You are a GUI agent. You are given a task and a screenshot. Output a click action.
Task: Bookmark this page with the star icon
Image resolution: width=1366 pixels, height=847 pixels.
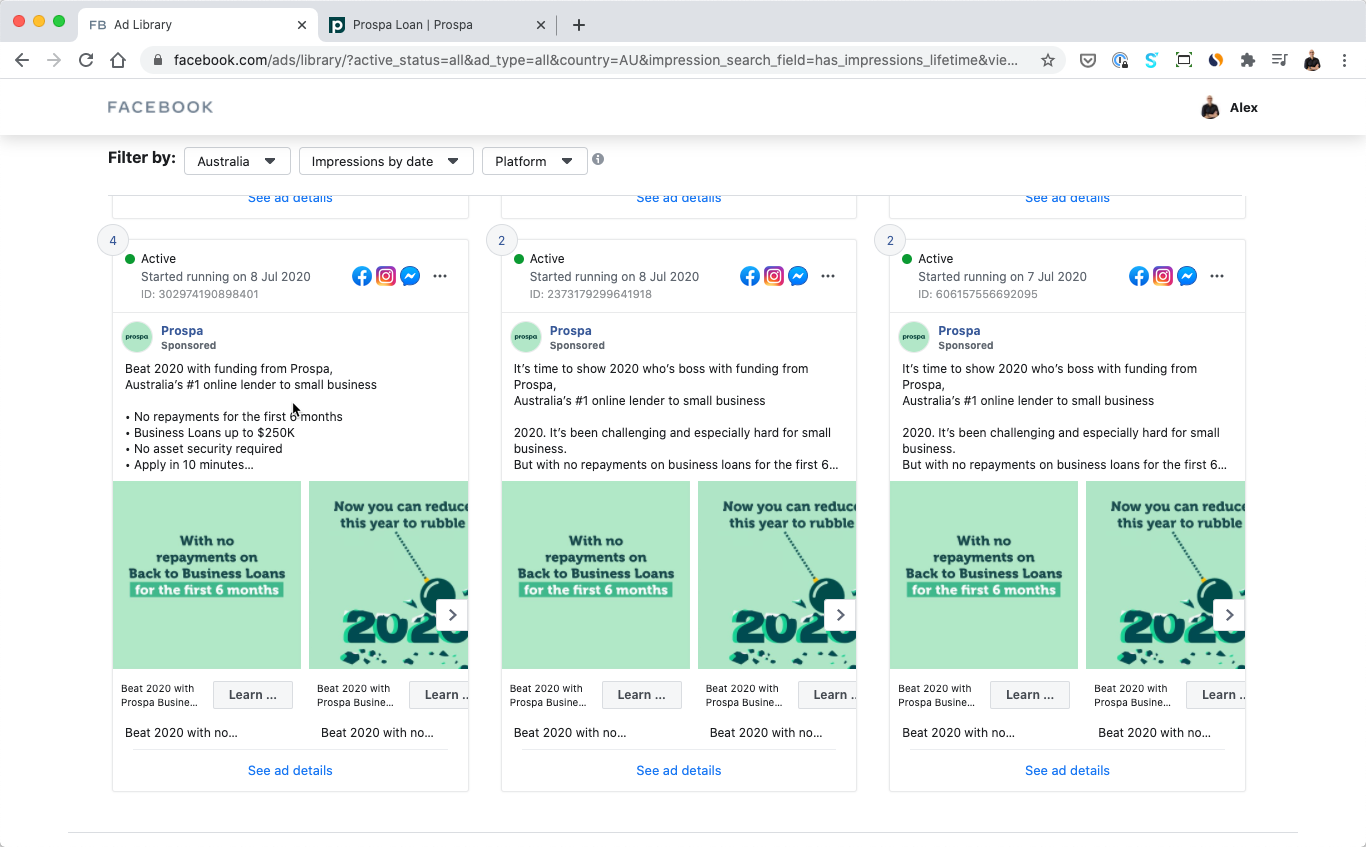(1048, 60)
